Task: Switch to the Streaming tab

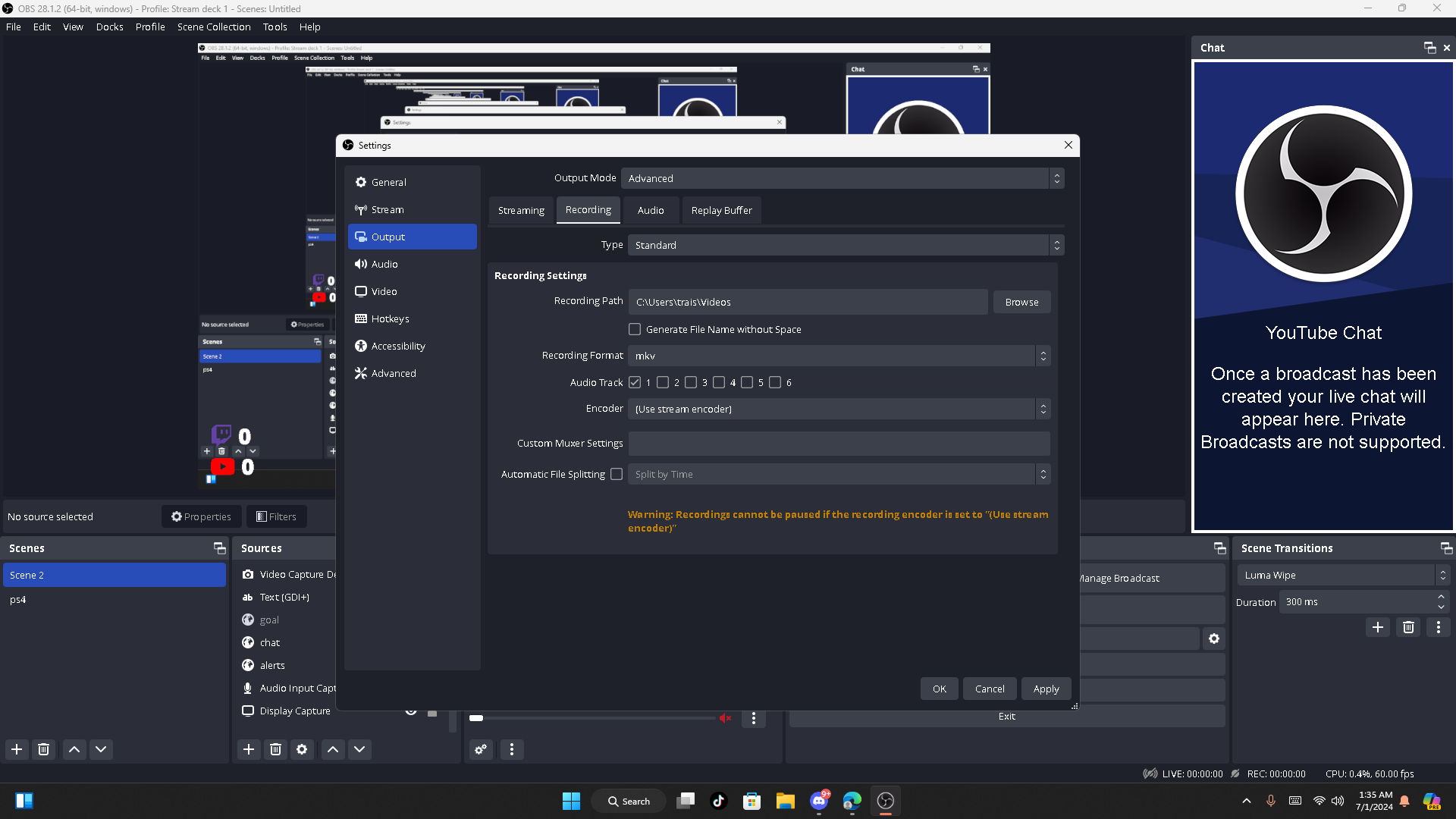Action: point(521,210)
